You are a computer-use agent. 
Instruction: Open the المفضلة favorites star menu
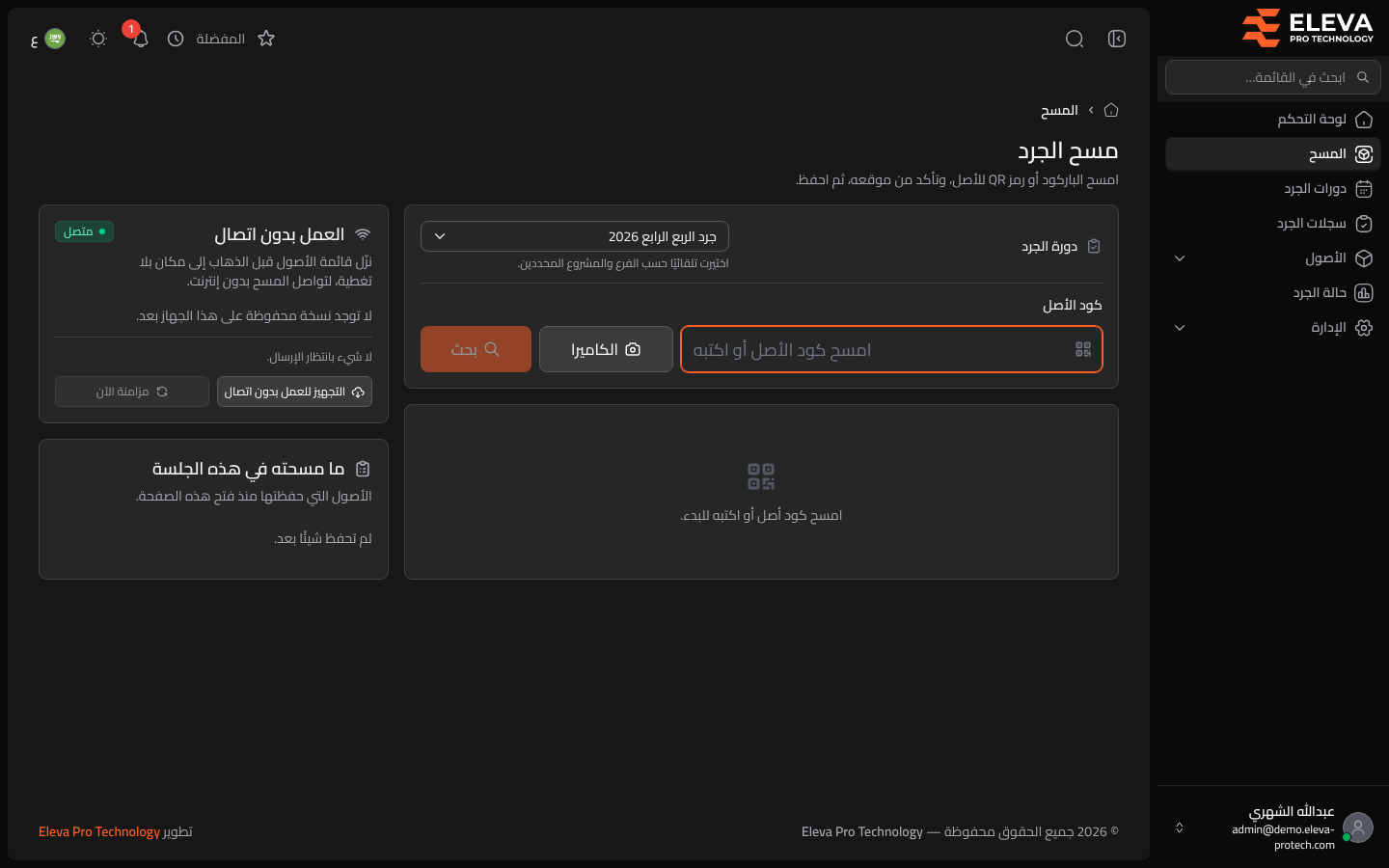(235, 39)
